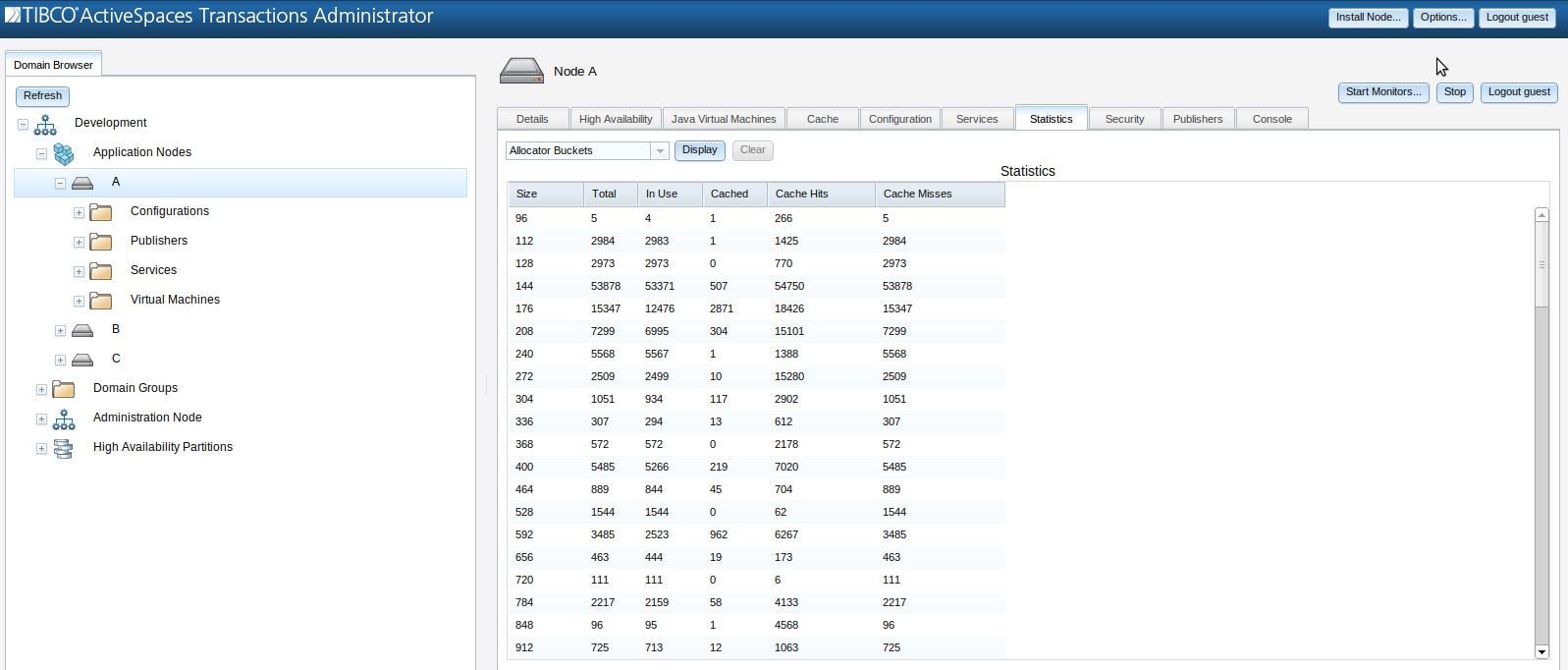
Task: Collapse the Development tree node
Action: coord(23,125)
